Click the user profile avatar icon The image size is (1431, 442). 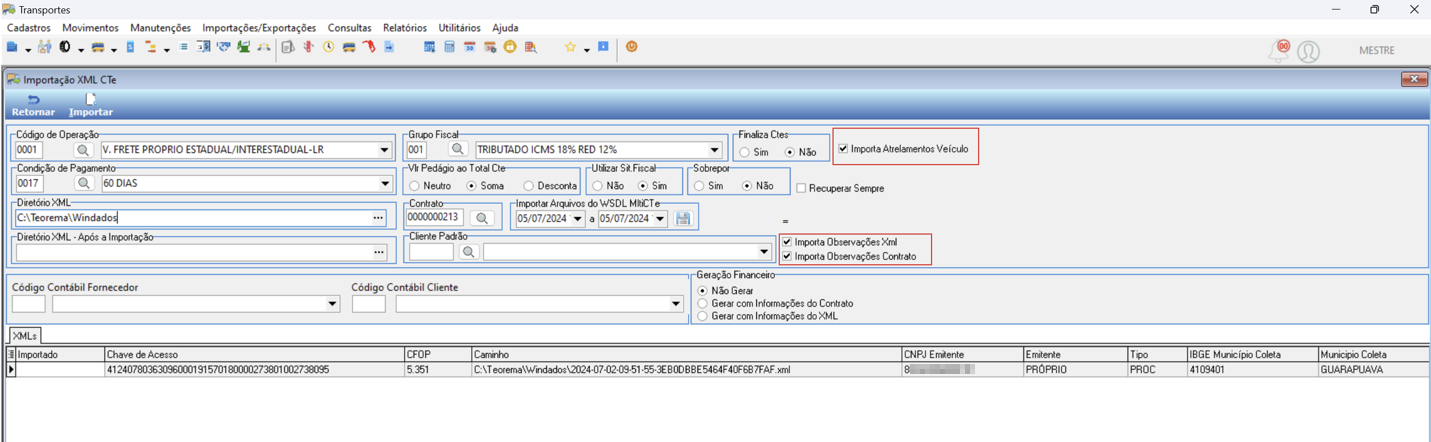tap(1308, 51)
